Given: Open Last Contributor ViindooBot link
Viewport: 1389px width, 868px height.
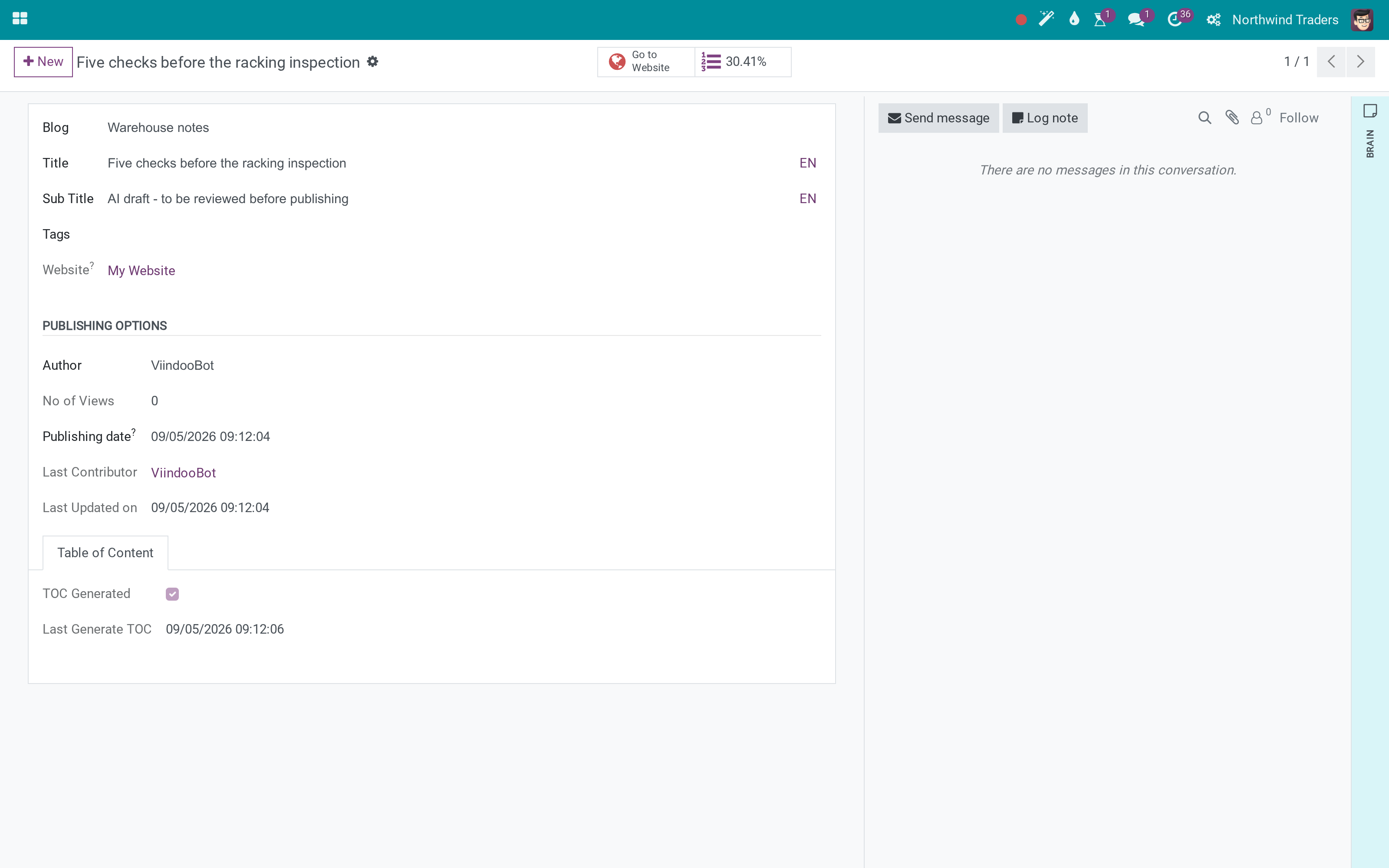Looking at the screenshot, I should tap(183, 473).
